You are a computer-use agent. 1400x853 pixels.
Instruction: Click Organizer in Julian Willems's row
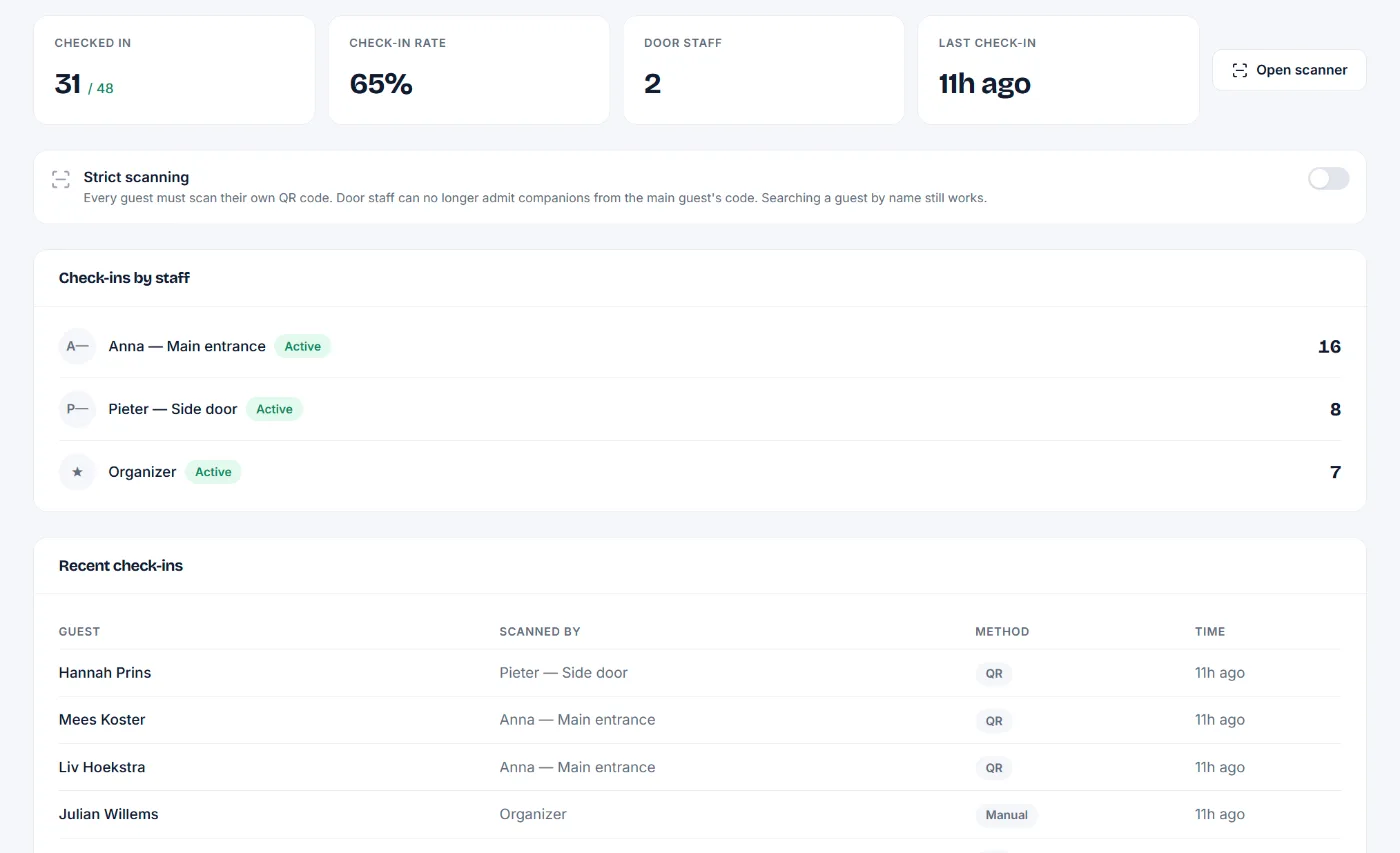[533, 814]
